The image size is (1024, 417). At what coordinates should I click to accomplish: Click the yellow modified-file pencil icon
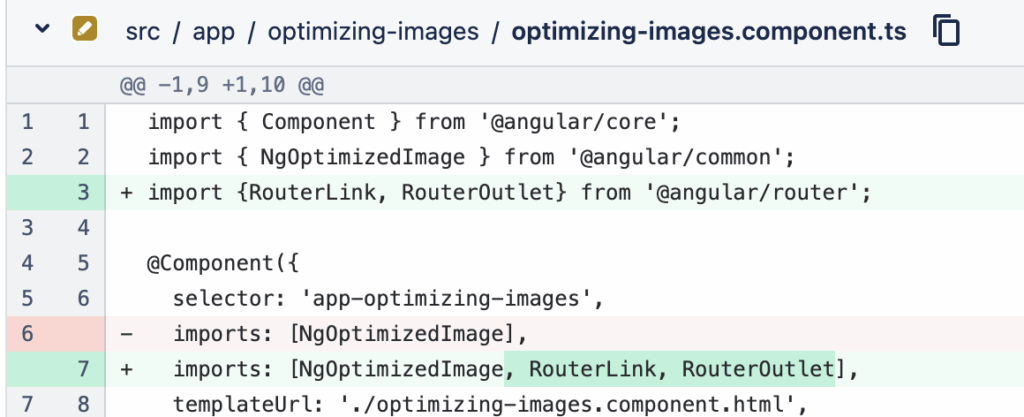[x=85, y=29]
